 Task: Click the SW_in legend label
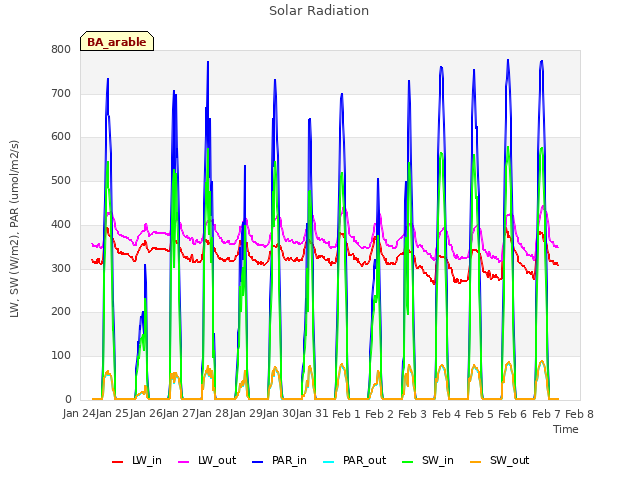[438, 461]
